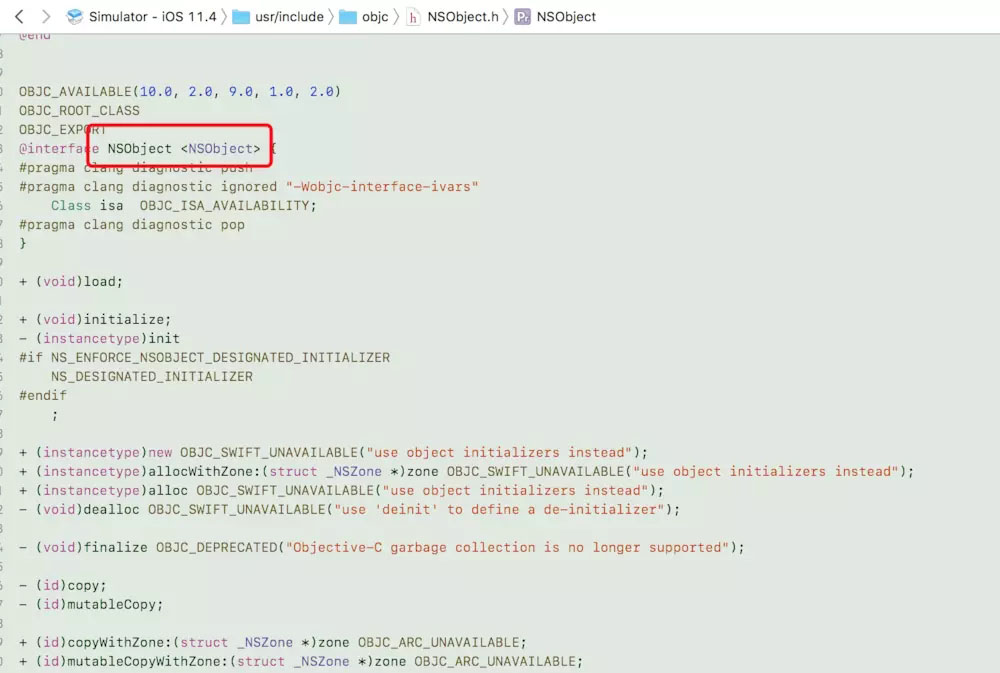The image size is (1000, 673).
Task: Click "Objective-C garbage collection is no longer supported" string
Action: click(507, 547)
